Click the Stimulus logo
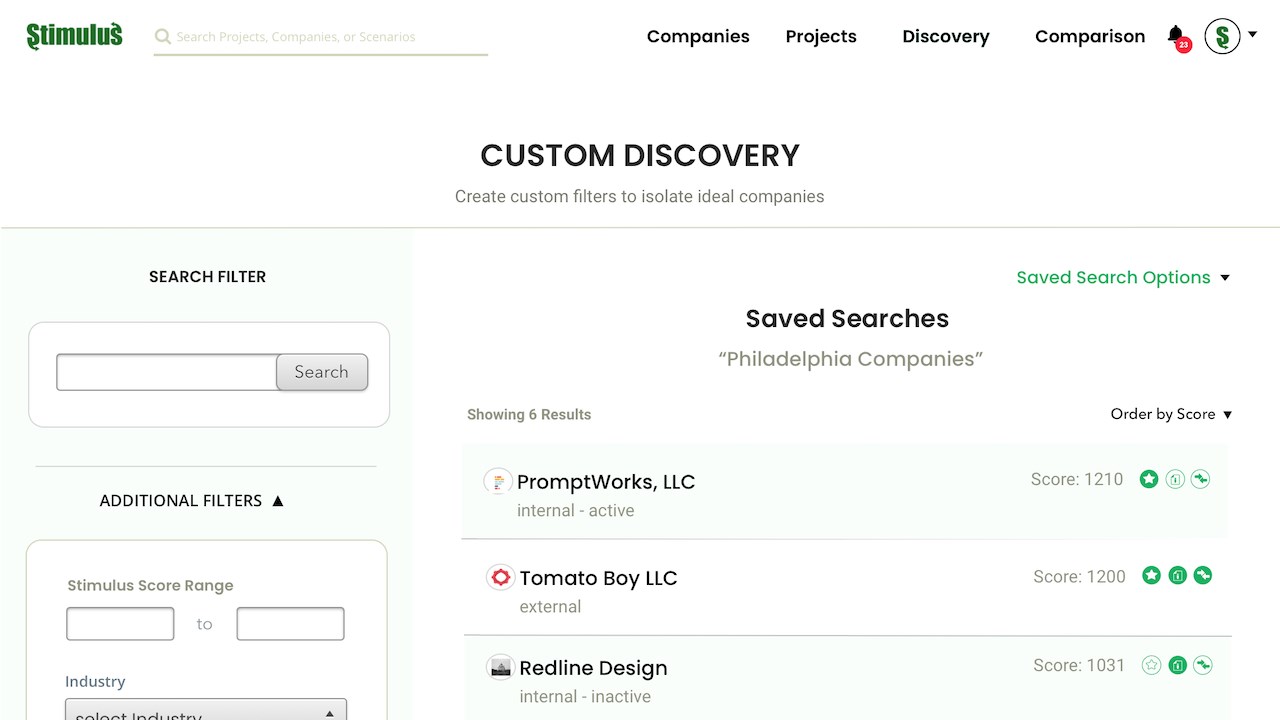This screenshot has width=1280, height=720. tap(75, 36)
